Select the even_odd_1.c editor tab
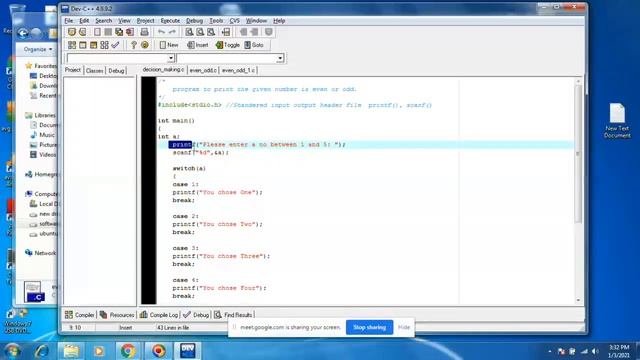640x360 pixels. point(238,70)
